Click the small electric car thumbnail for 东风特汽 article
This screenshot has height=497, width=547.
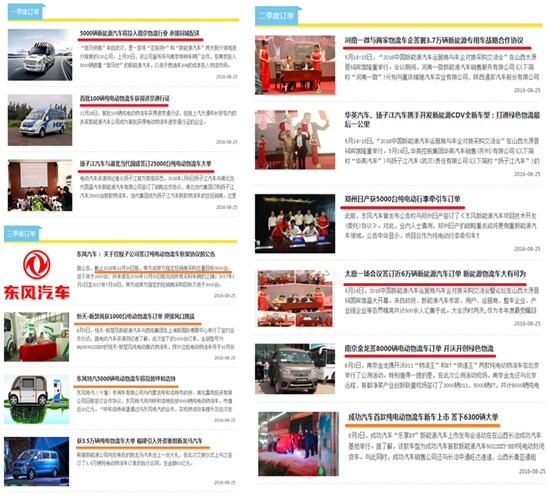37,399
